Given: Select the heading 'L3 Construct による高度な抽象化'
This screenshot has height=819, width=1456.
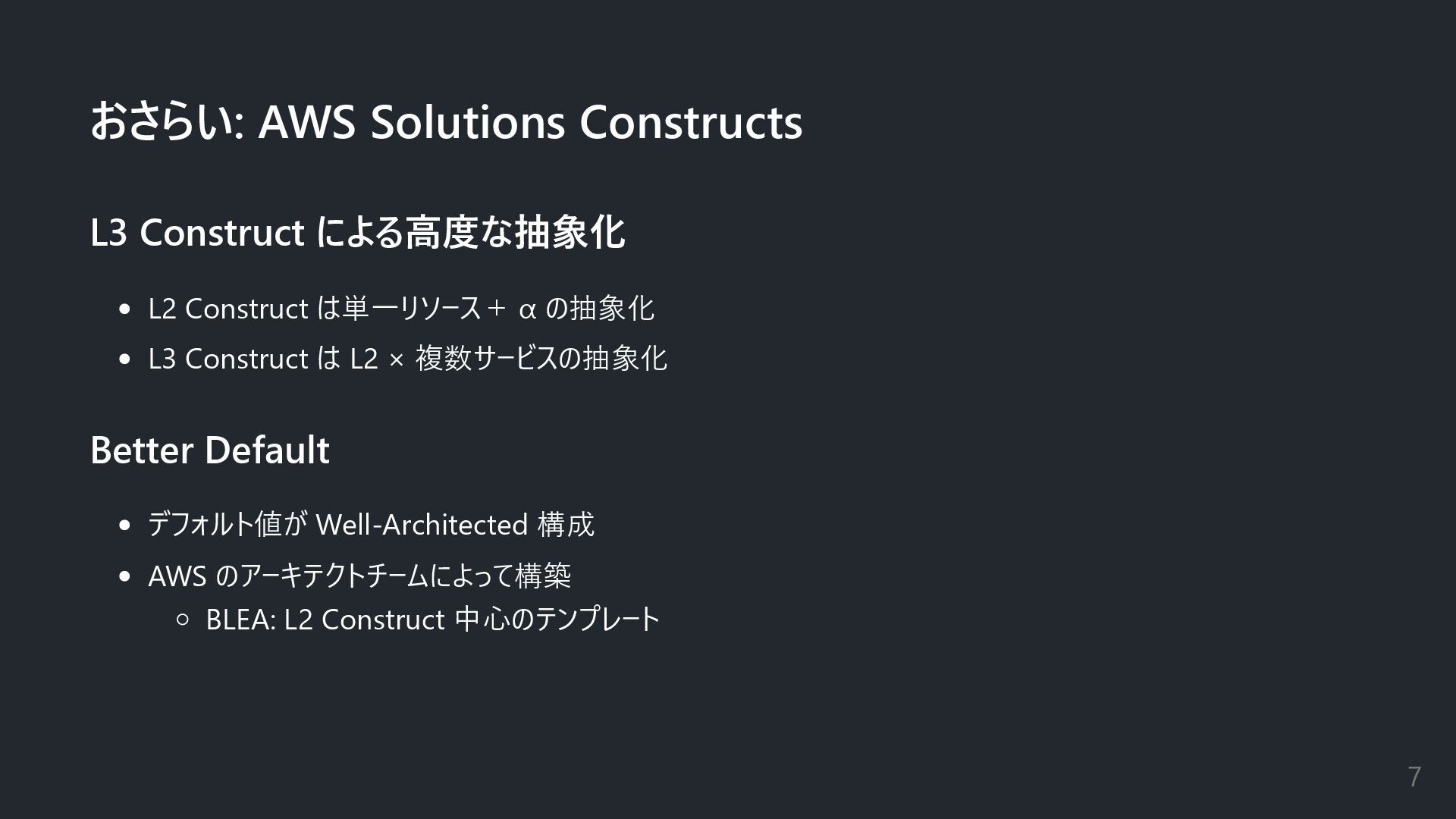Looking at the screenshot, I should pos(357,232).
